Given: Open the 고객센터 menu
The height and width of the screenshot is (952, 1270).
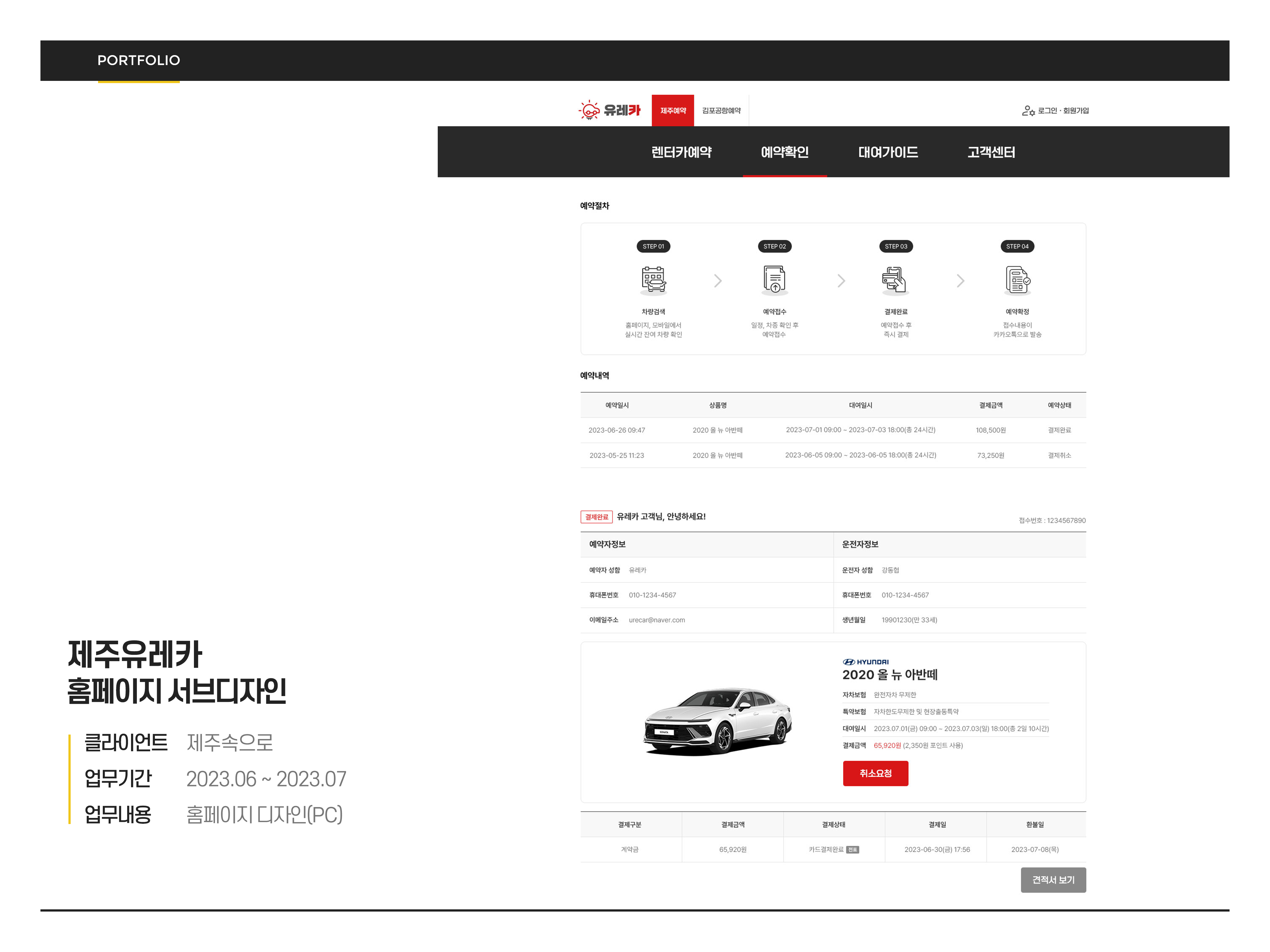Looking at the screenshot, I should point(992,152).
